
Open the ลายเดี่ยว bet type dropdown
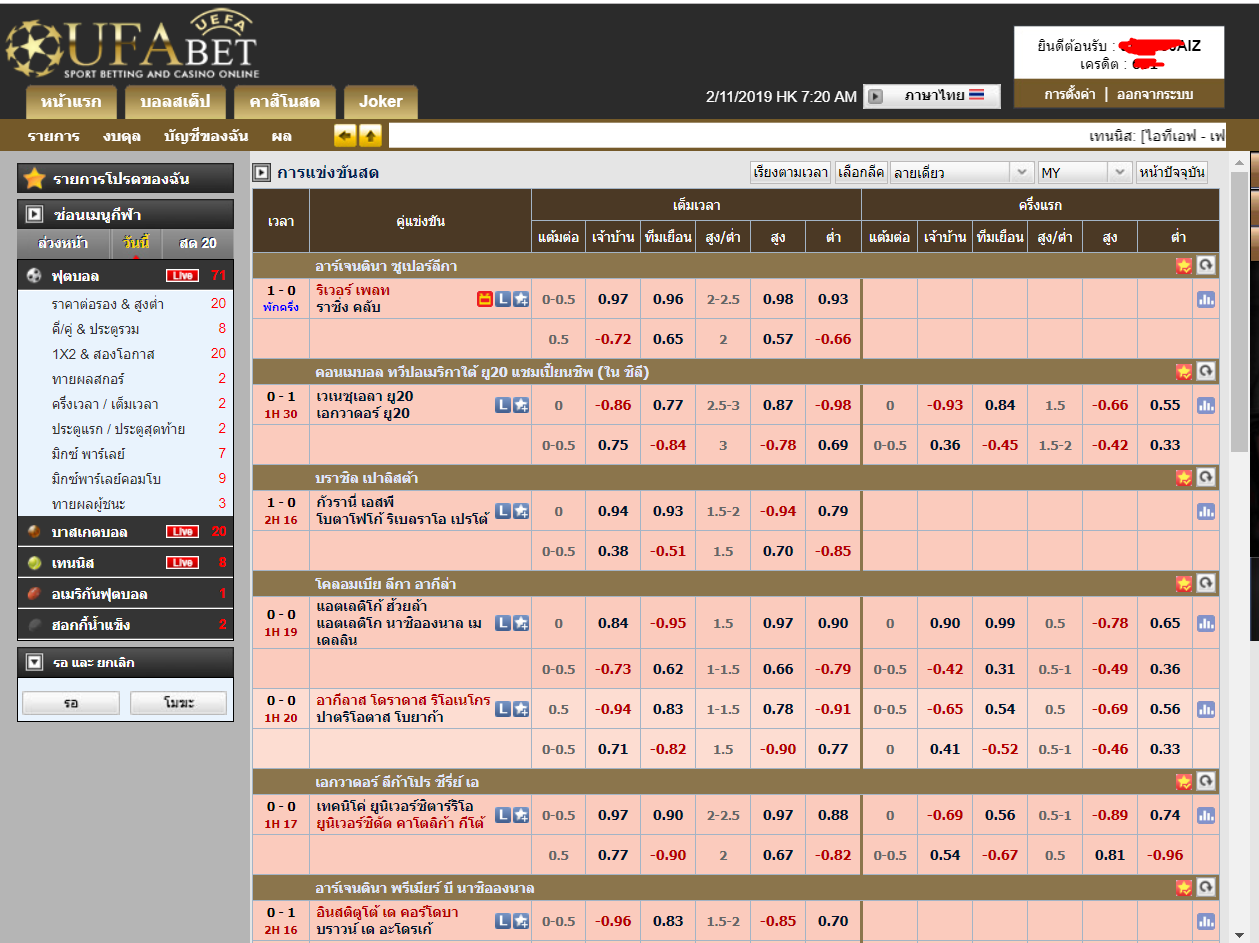(x=961, y=173)
